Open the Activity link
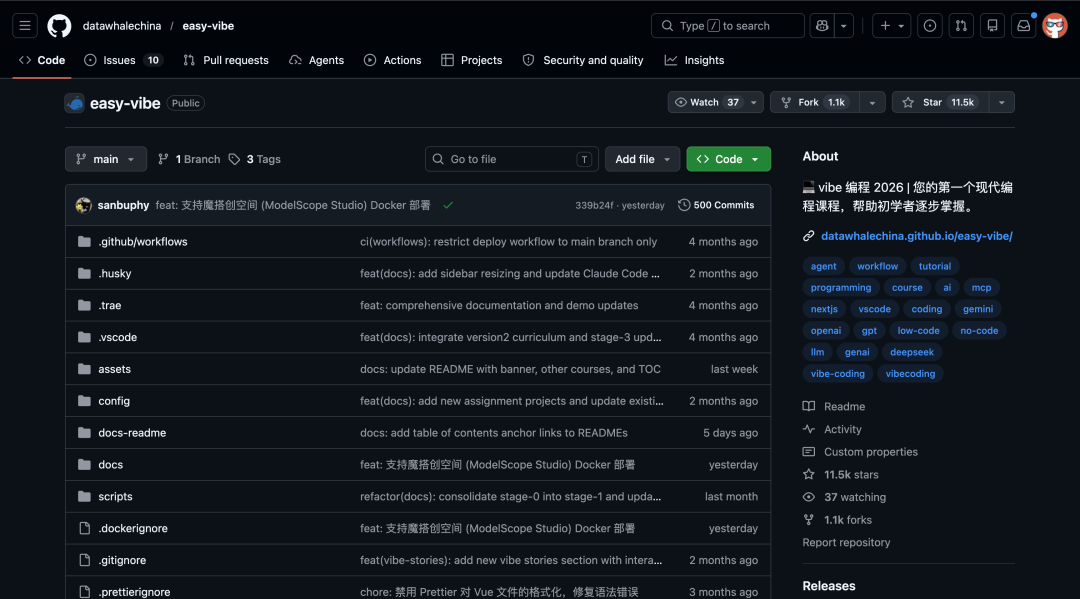Image resolution: width=1080 pixels, height=599 pixels. tap(842, 430)
